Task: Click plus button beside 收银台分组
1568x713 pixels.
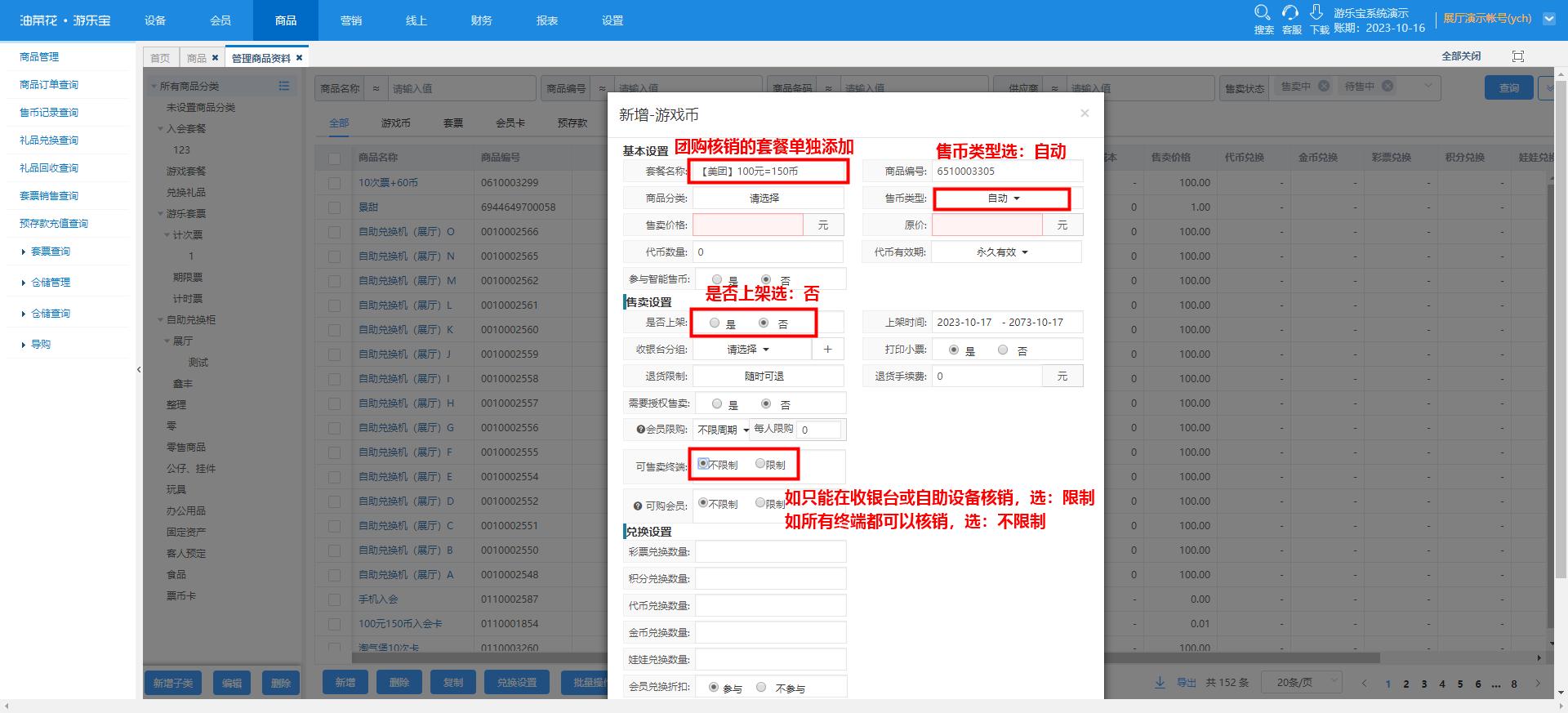Action: coord(827,349)
